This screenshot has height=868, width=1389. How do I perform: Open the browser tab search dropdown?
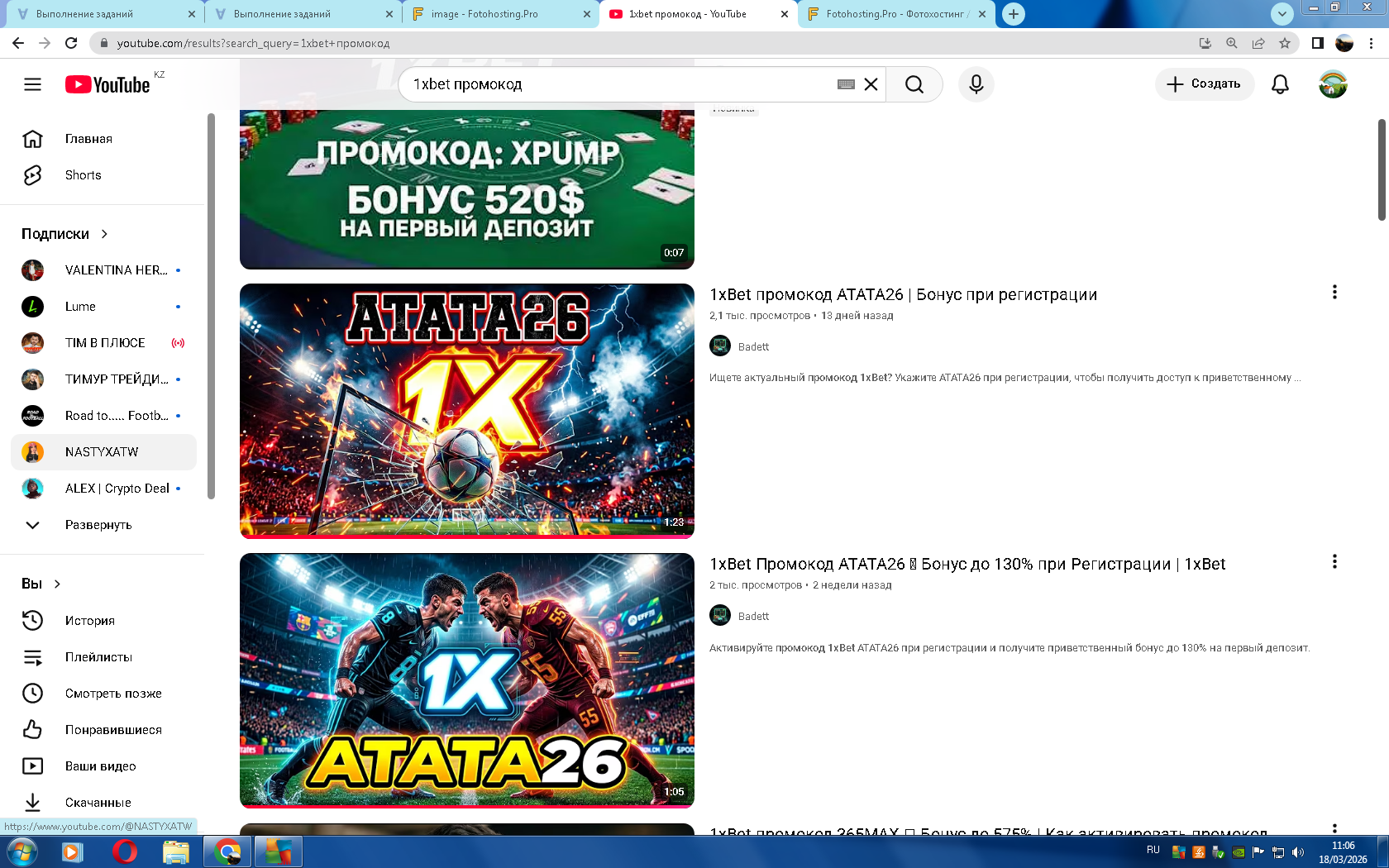pos(1282,14)
